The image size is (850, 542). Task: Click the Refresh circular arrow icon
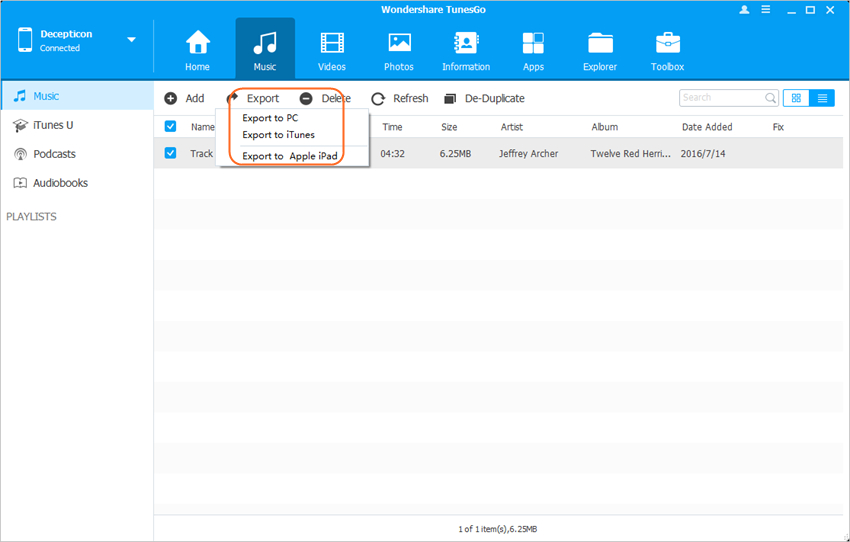378,99
